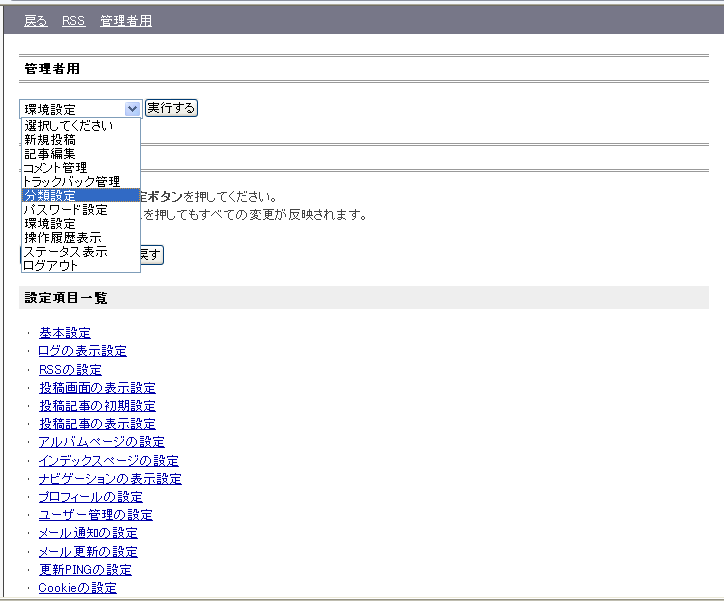The height and width of the screenshot is (601, 724).
Task: Choose 記事編集 in the dropdown list
Action: point(50,154)
